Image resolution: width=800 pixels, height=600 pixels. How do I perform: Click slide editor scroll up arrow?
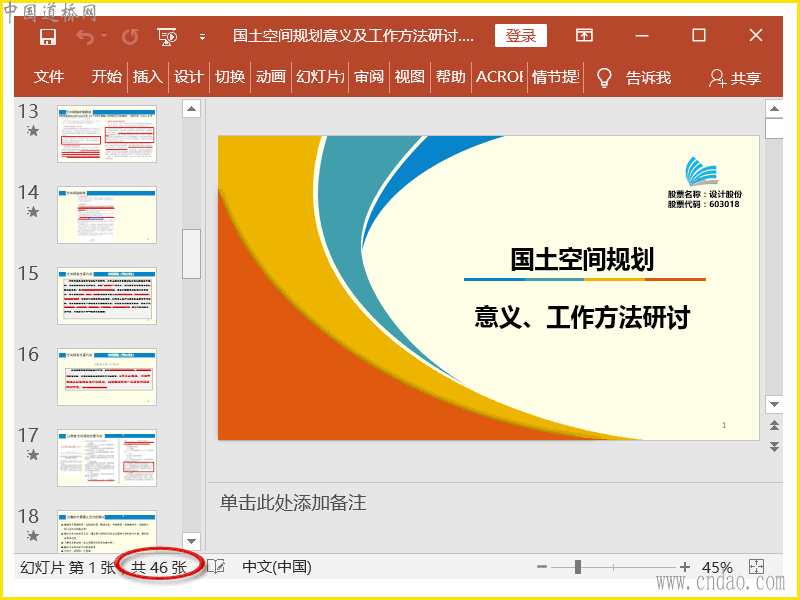[774, 109]
